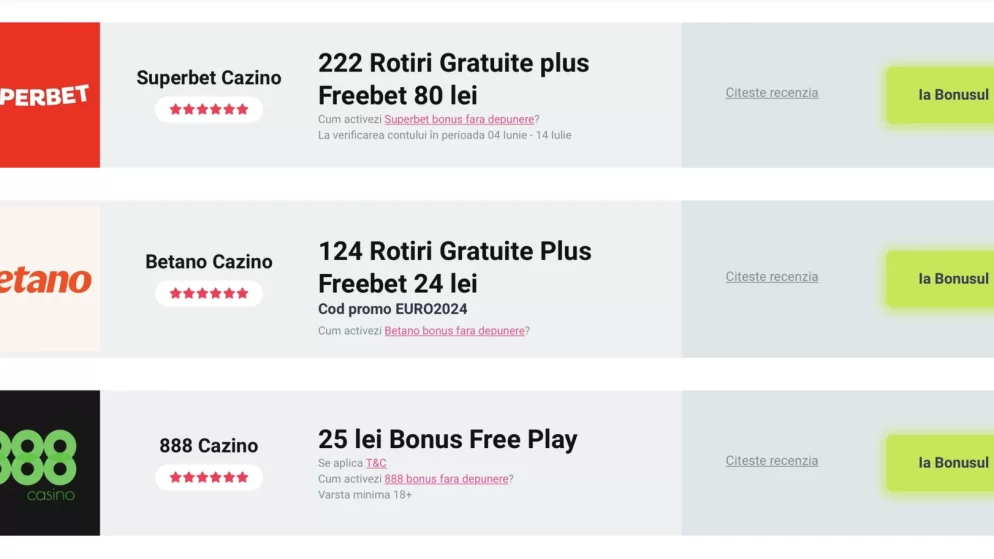Screen dimensions: 994x559
Task: Click the Superbet Cazino name heading
Action: tap(209, 77)
